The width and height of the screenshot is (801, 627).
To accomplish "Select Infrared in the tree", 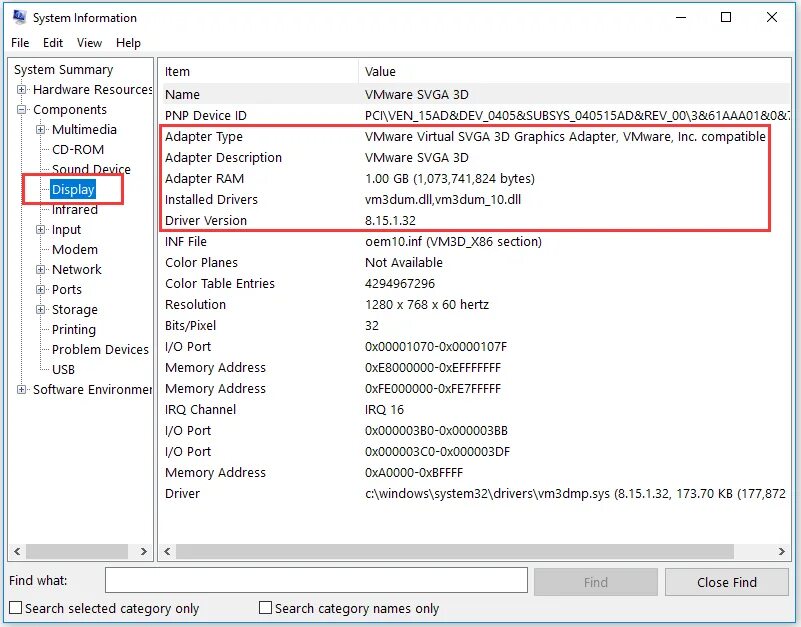I will [75, 210].
